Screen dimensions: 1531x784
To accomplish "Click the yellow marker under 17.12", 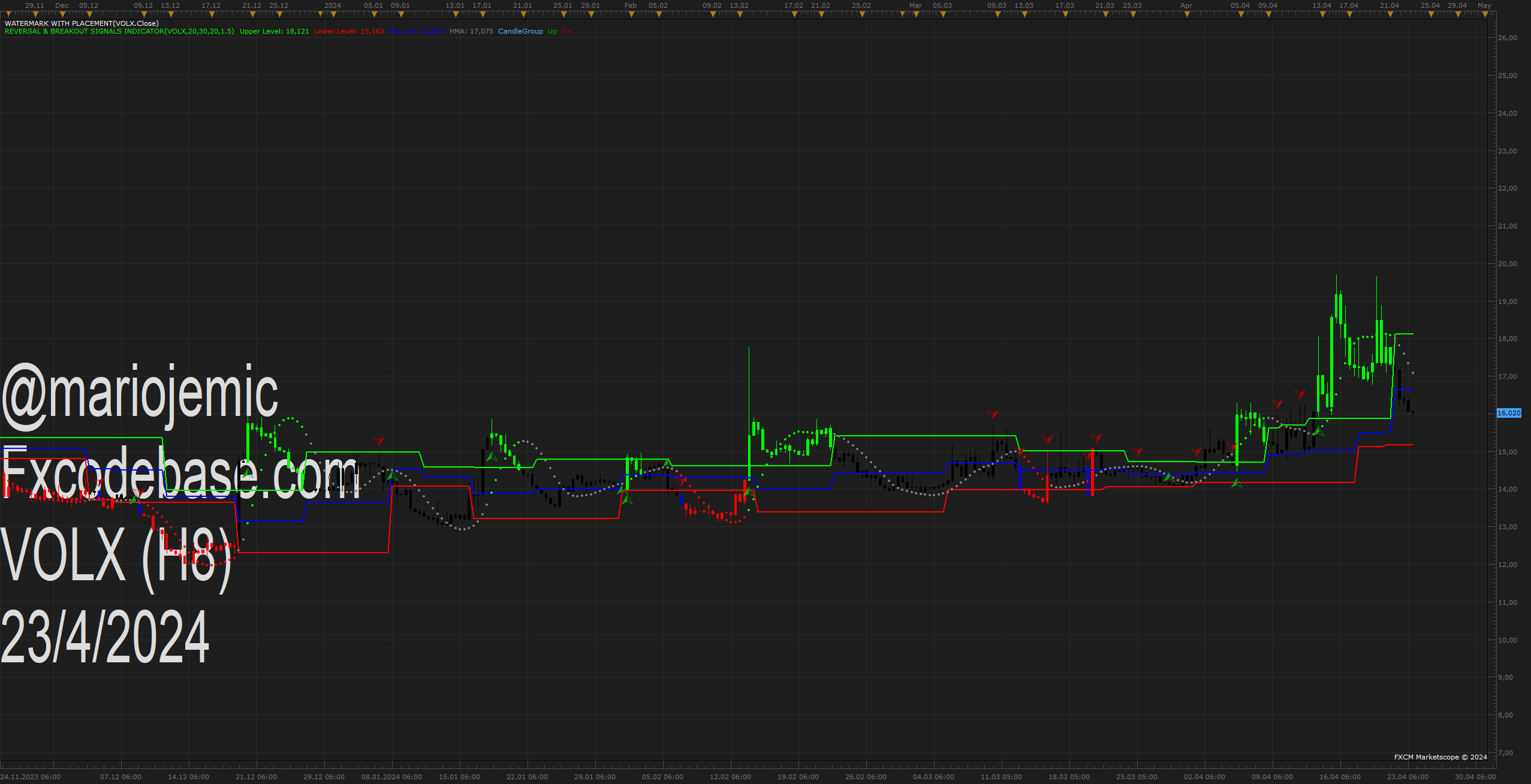I will pyautogui.click(x=212, y=14).
